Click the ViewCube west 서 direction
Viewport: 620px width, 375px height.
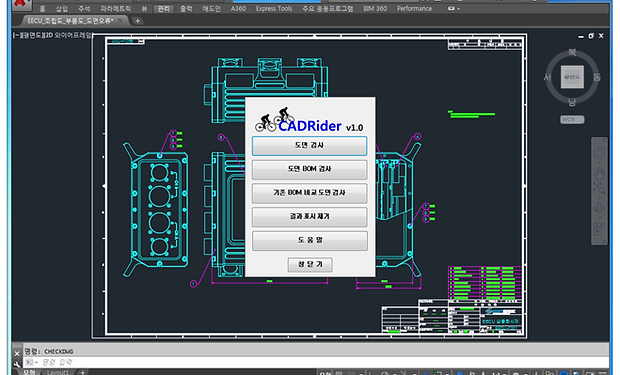pyautogui.click(x=548, y=77)
